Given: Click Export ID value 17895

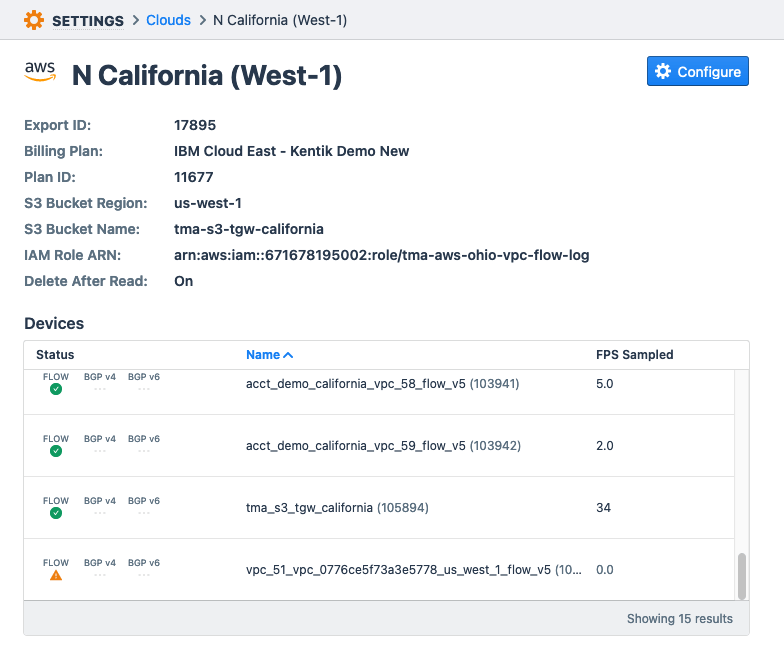Looking at the screenshot, I should click(x=195, y=125).
